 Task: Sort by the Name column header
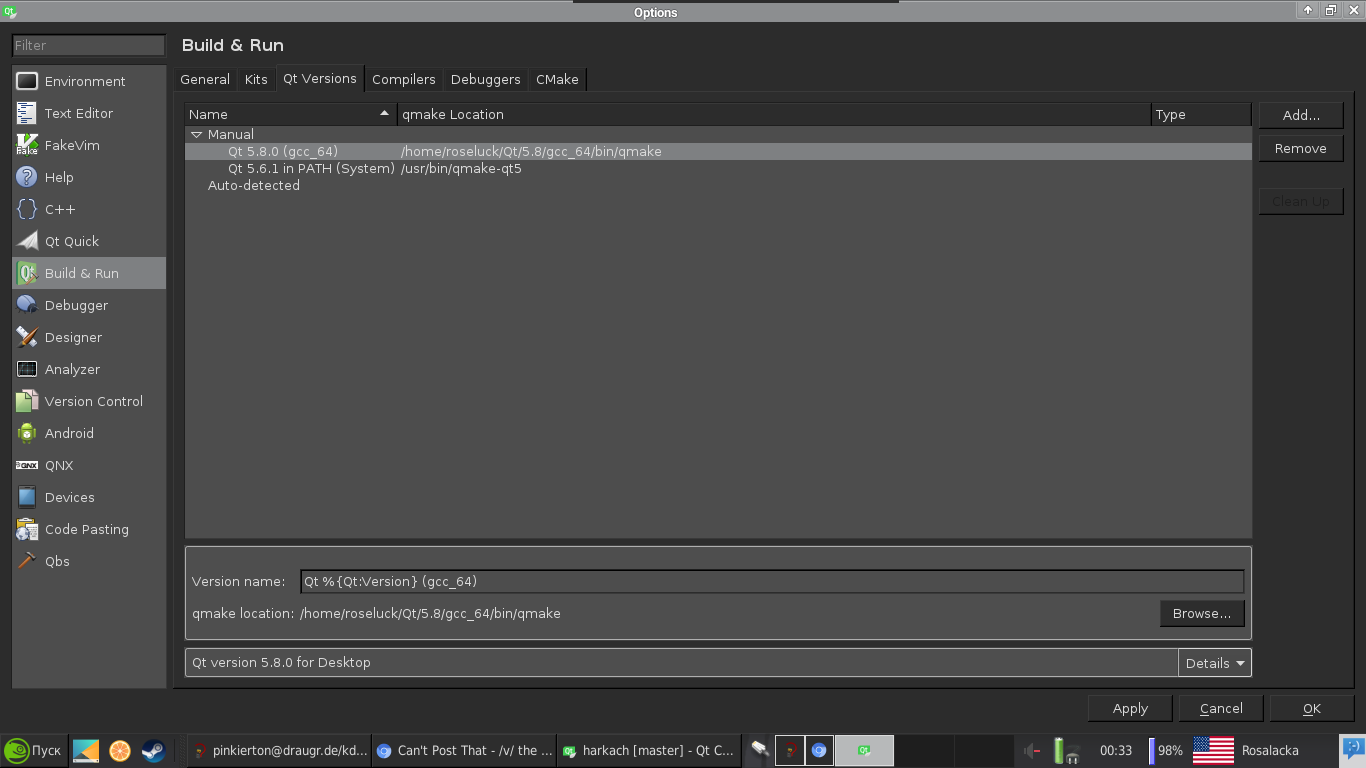pyautogui.click(x=290, y=114)
